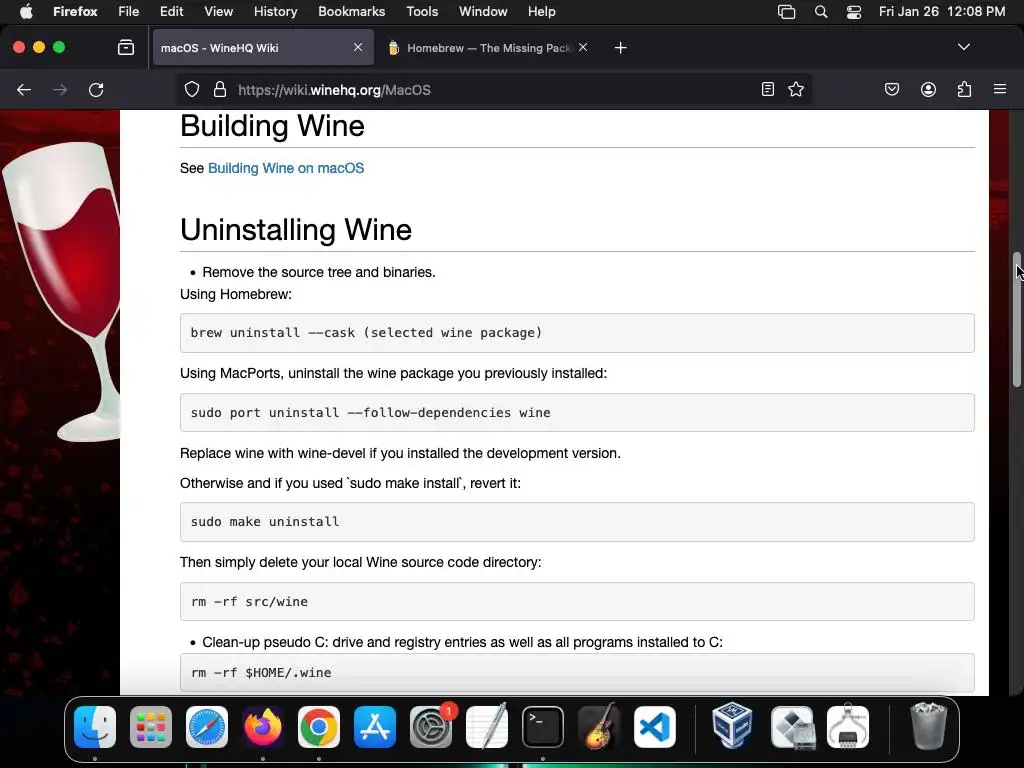1024x768 pixels.
Task: Open System Information from the Dock
Action: pos(848,727)
